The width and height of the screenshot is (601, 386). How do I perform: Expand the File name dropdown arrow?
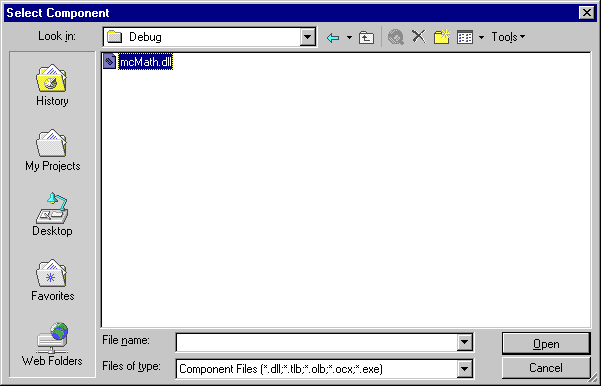464,342
